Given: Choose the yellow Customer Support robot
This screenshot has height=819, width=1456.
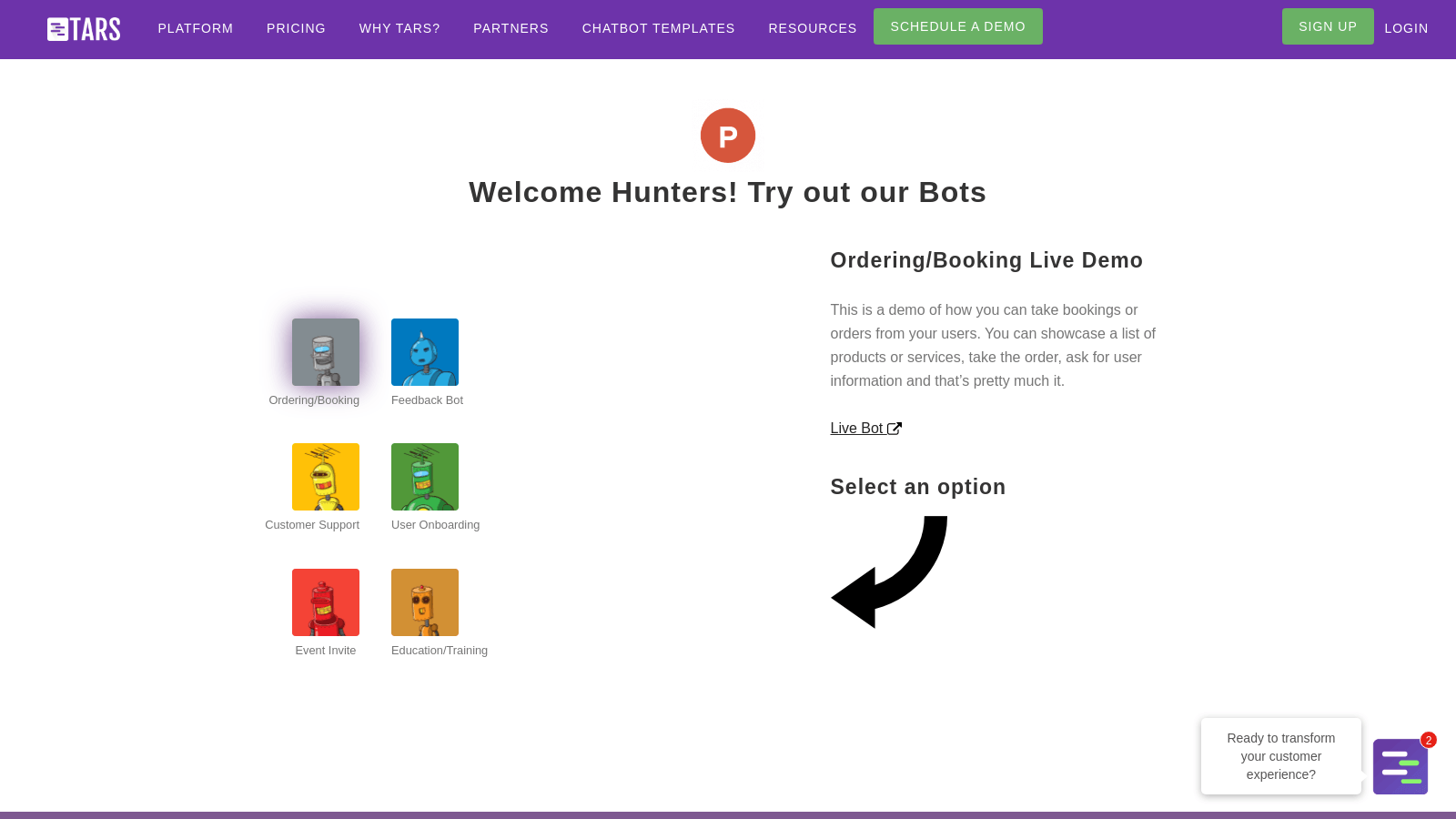Looking at the screenshot, I should tap(326, 477).
